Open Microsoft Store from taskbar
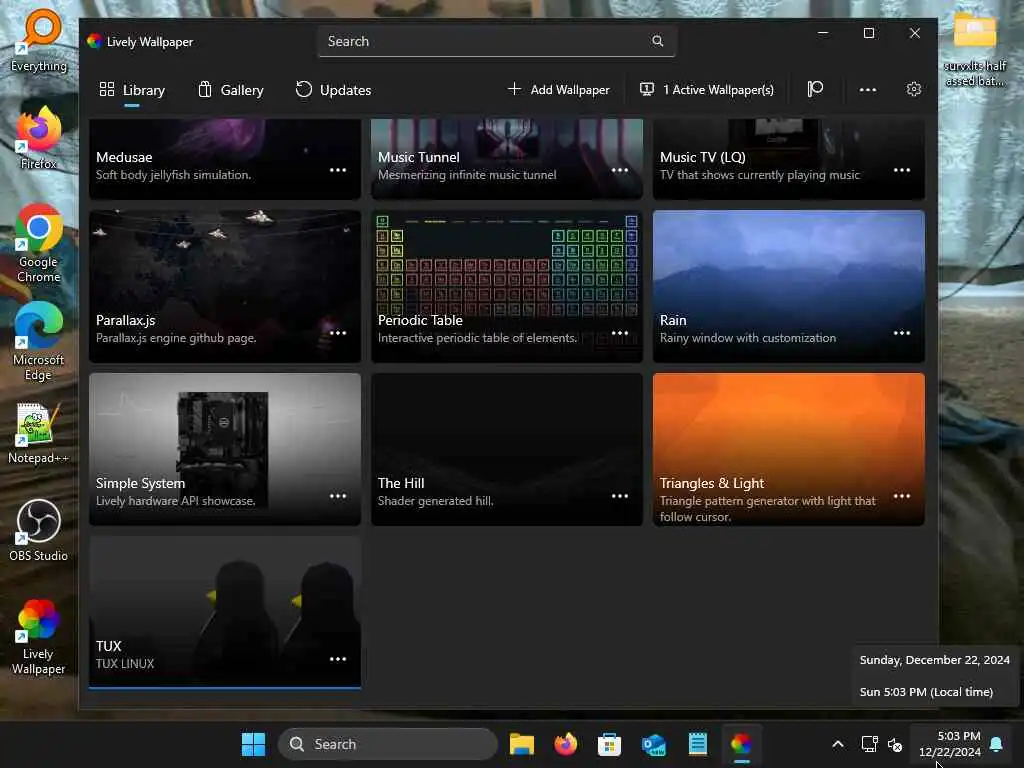The height and width of the screenshot is (768, 1024). point(609,744)
